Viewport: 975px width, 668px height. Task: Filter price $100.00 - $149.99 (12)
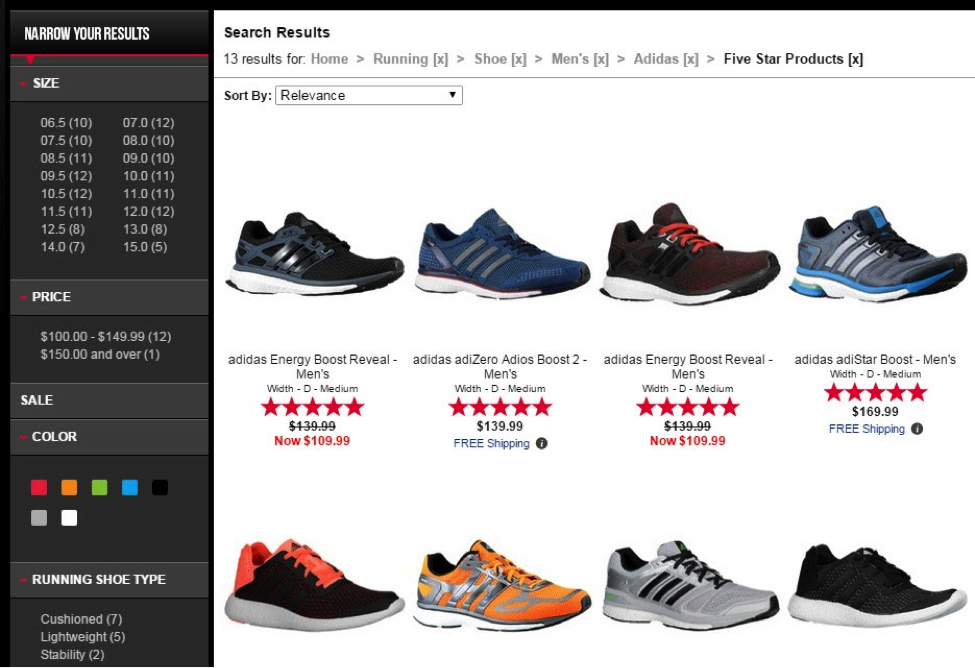[x=106, y=336]
